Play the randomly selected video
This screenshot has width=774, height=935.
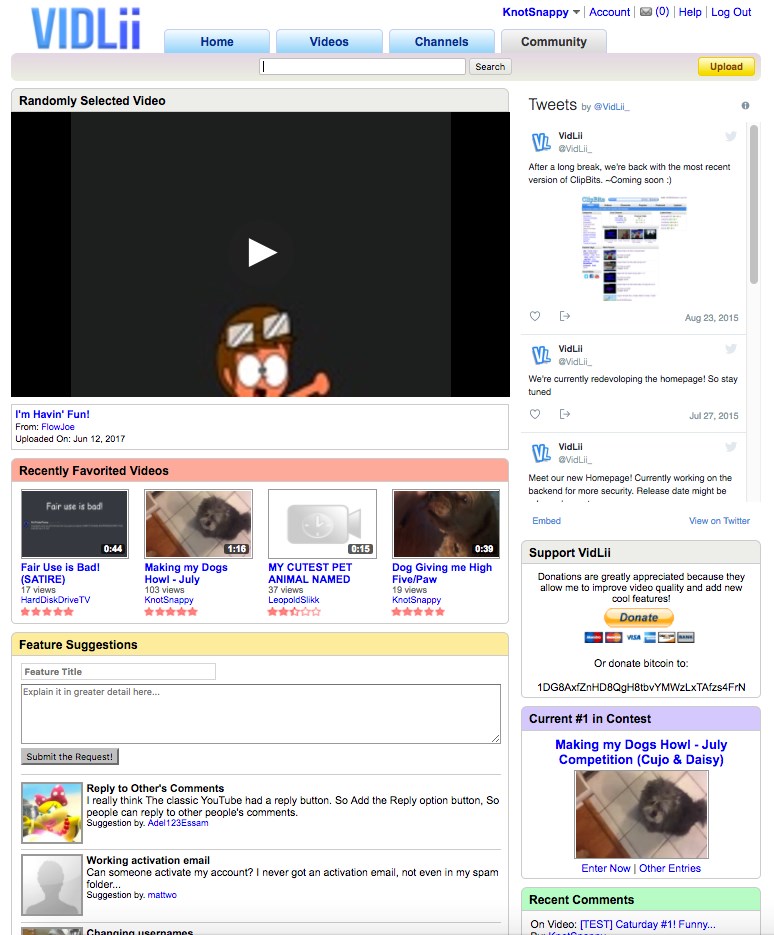click(x=261, y=252)
